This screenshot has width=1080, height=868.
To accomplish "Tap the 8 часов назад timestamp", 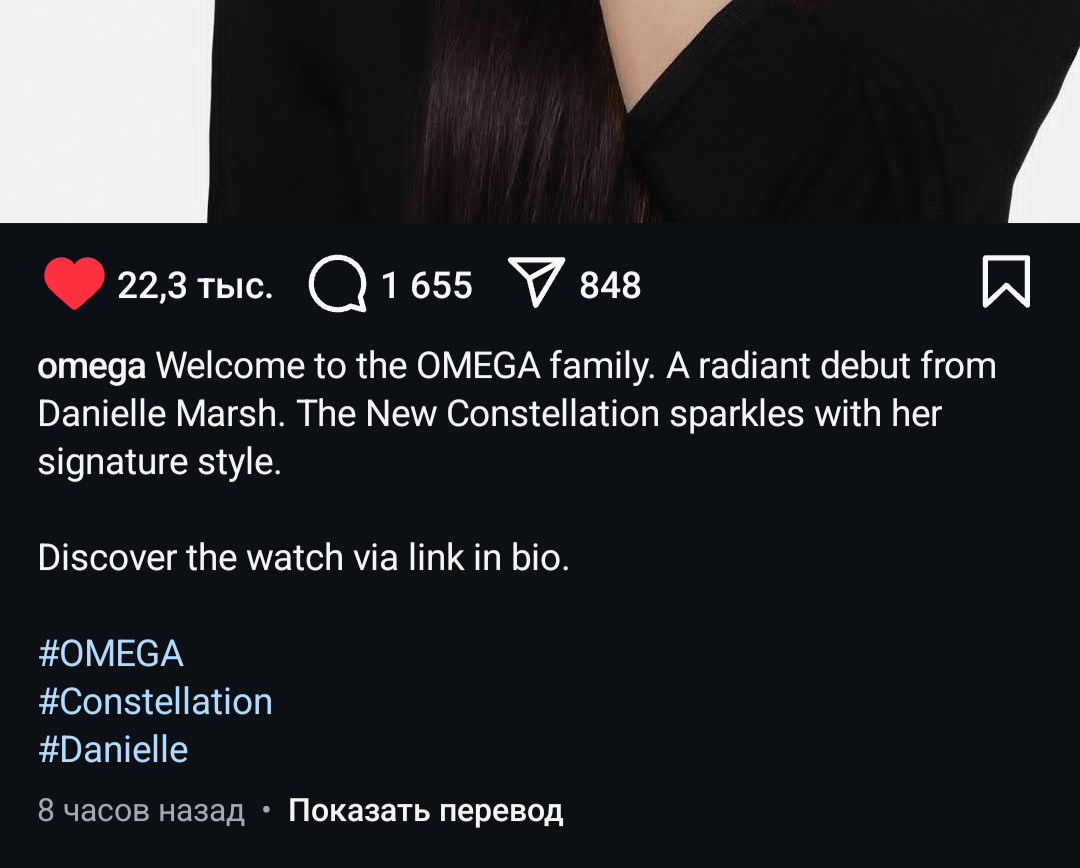I will [141, 811].
